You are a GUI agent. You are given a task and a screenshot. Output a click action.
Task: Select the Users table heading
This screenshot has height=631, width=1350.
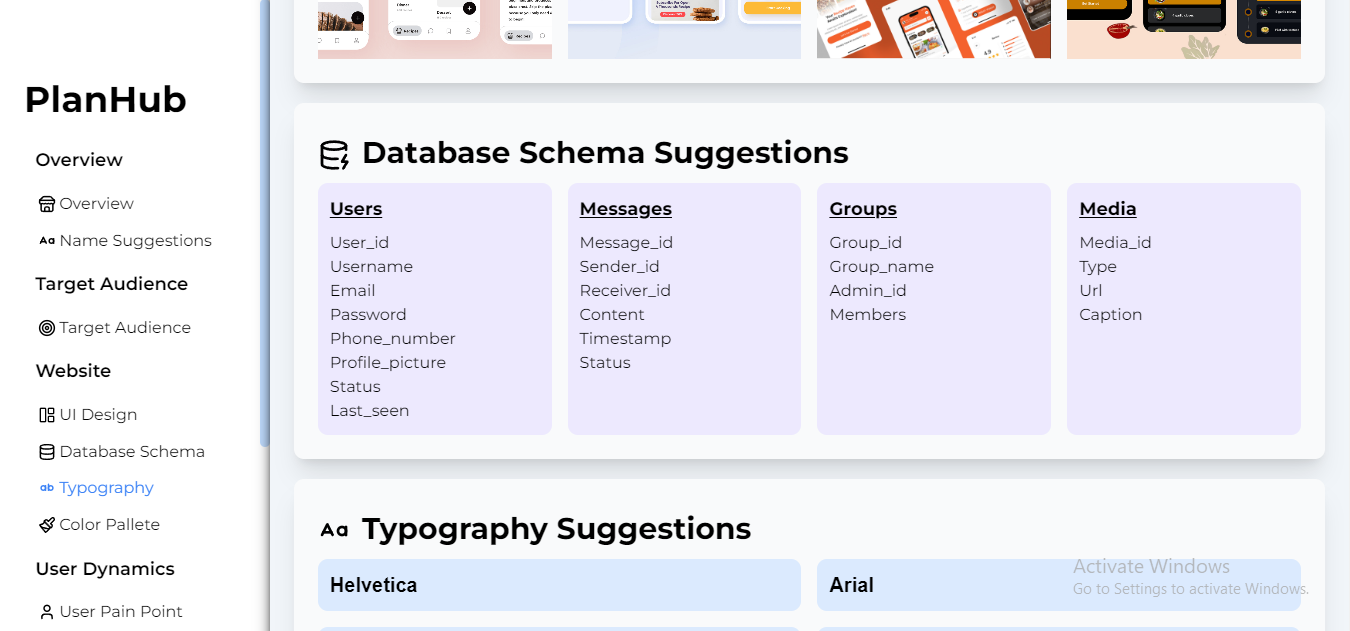pyautogui.click(x=356, y=209)
